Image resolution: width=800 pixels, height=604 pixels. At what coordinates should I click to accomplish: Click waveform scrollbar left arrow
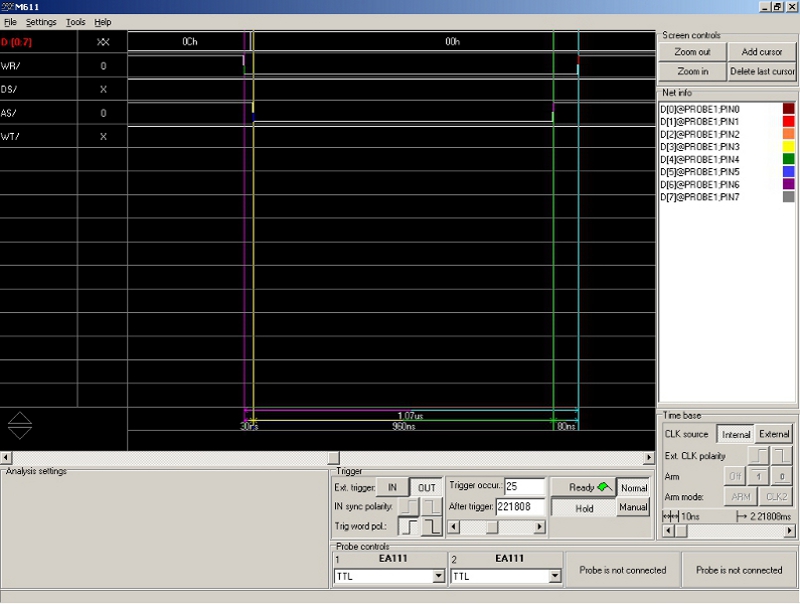pos(6,458)
